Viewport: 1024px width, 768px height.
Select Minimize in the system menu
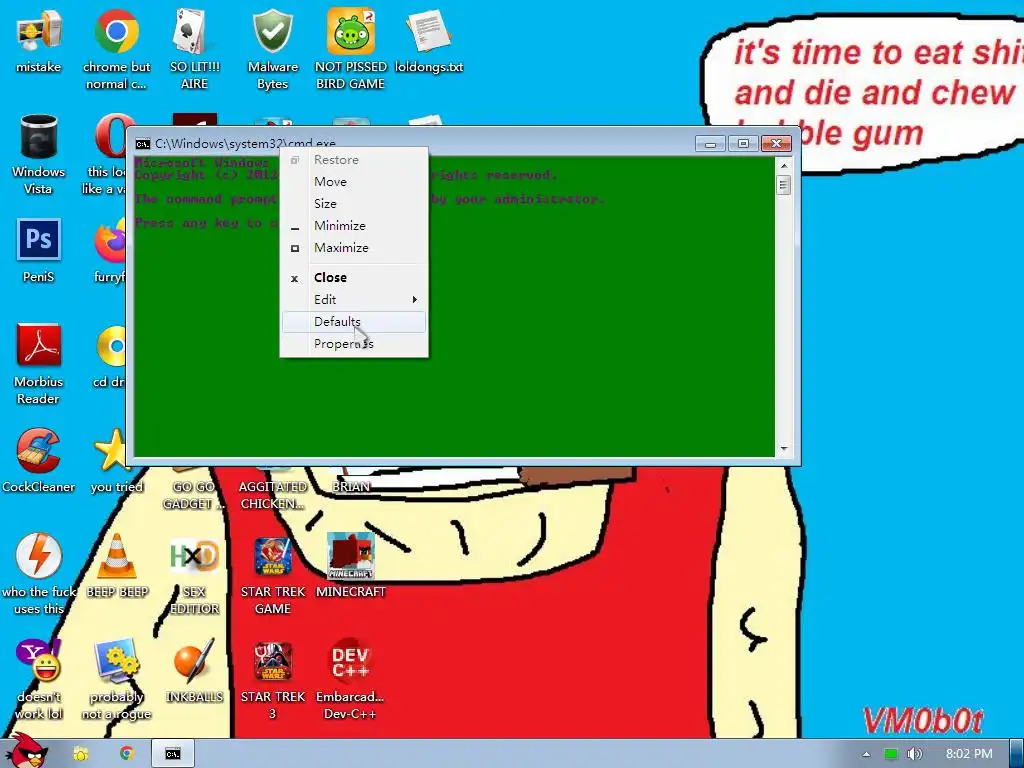pyautogui.click(x=355, y=226)
